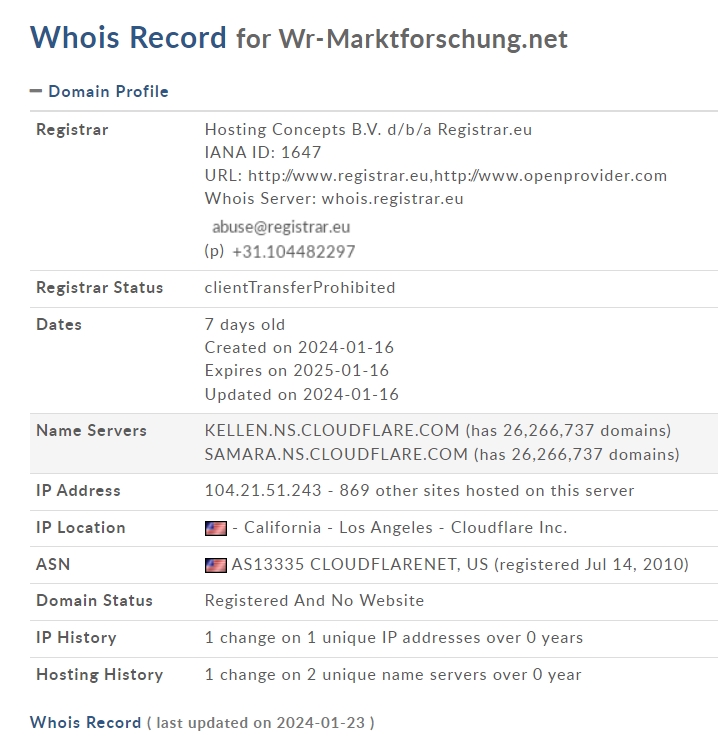Click the '7 days old' text
Image resolution: width=718 pixels, height=739 pixels.
(x=245, y=324)
